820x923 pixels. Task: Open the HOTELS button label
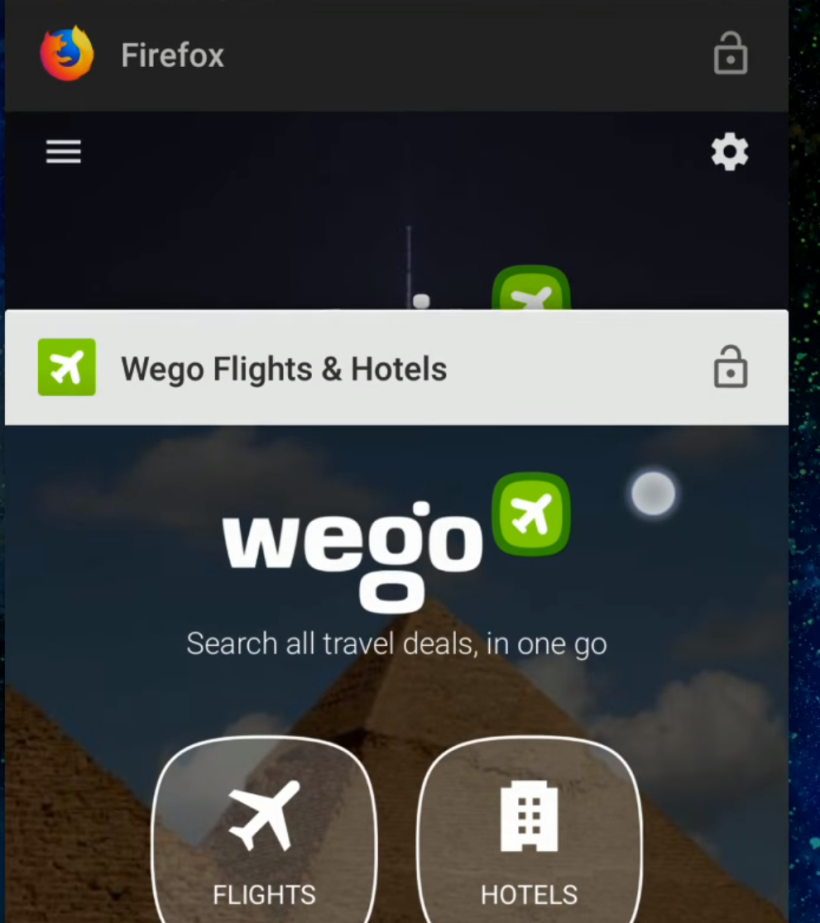[x=529, y=895]
